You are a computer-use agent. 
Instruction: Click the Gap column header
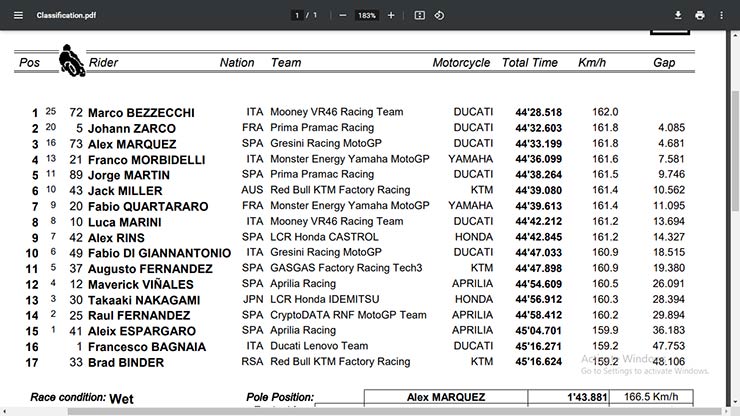[x=664, y=63]
